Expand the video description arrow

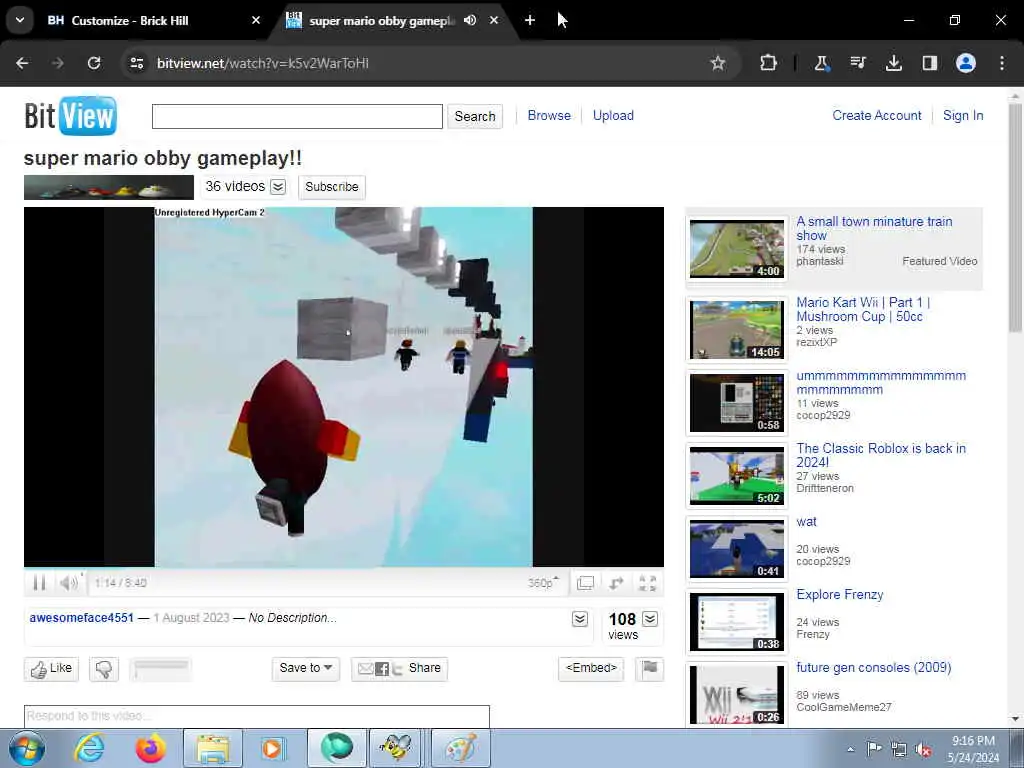[580, 618]
